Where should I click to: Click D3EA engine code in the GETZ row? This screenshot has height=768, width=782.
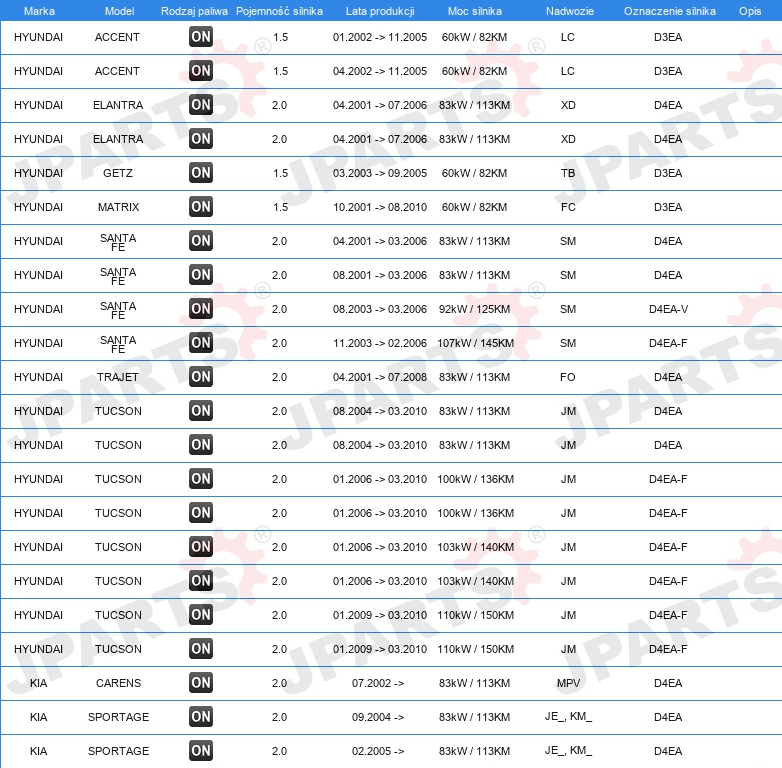668,173
